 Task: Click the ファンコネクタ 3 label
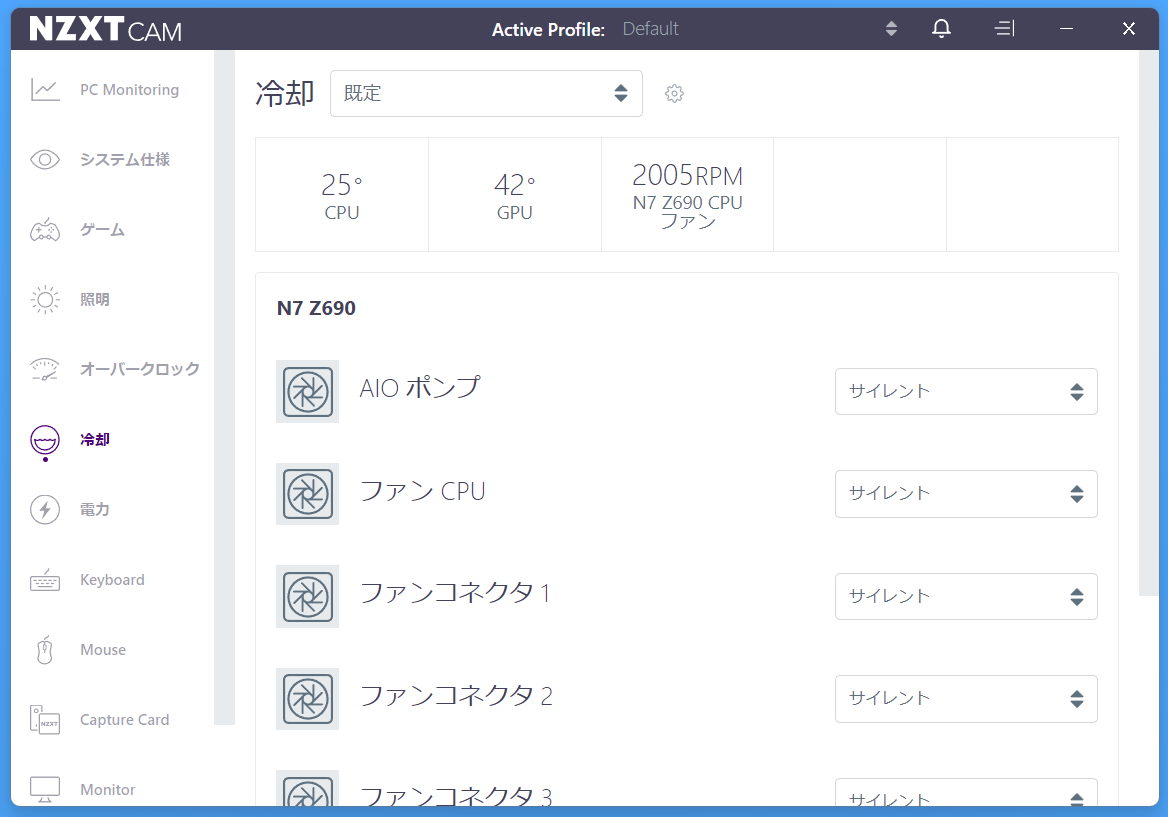click(456, 795)
